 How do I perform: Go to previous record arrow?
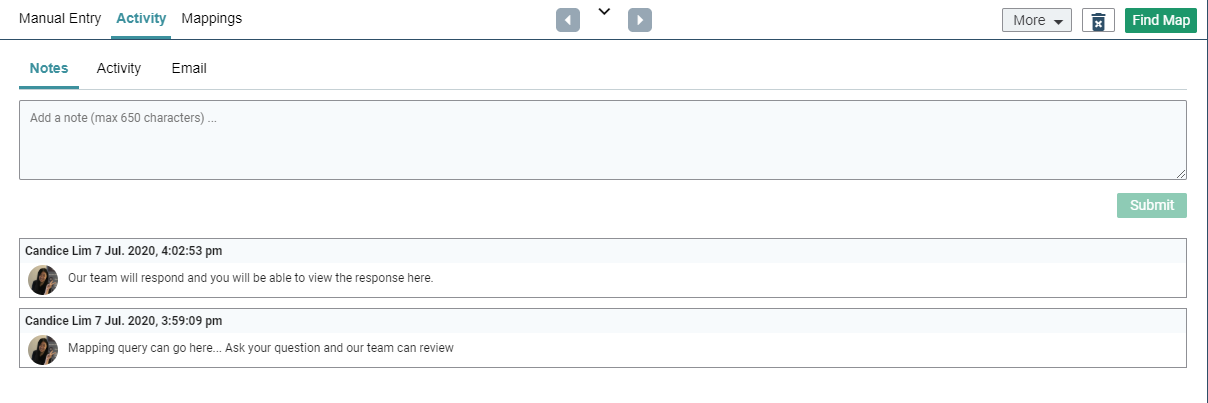[x=568, y=20]
